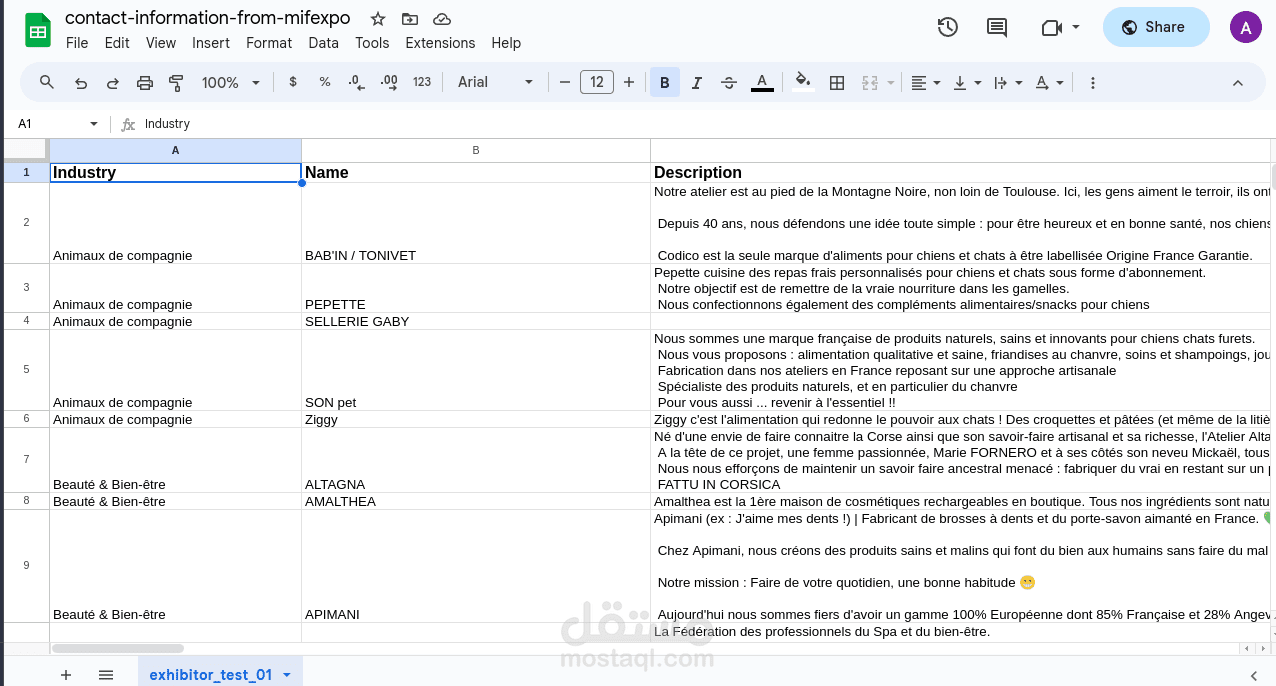Undo the last action
The image size is (1276, 686).
(81, 82)
